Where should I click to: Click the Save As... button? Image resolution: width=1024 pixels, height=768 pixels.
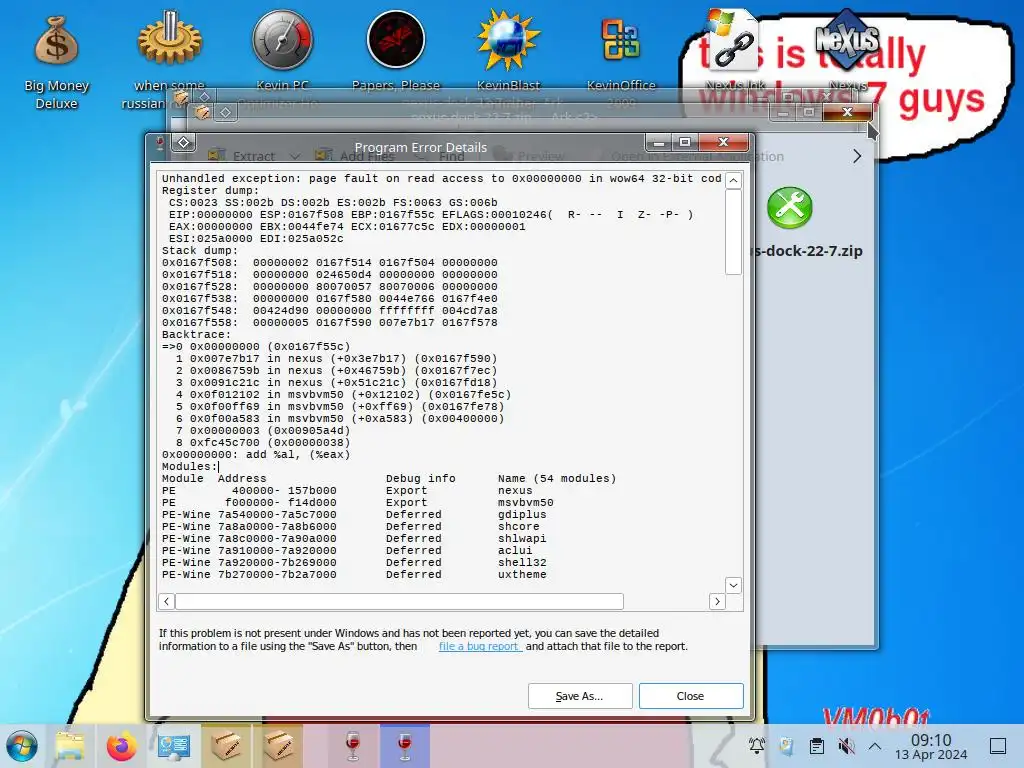click(x=580, y=696)
